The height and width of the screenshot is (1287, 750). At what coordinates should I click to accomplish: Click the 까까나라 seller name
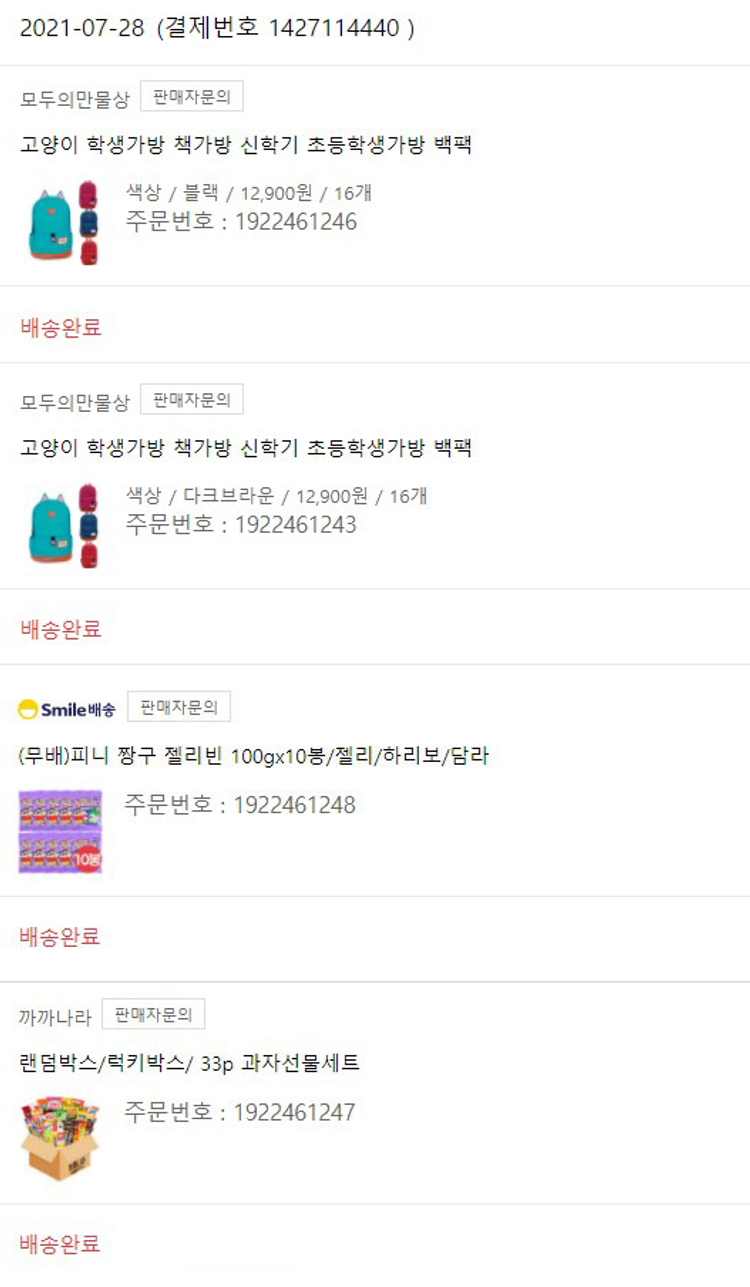pos(55,1017)
